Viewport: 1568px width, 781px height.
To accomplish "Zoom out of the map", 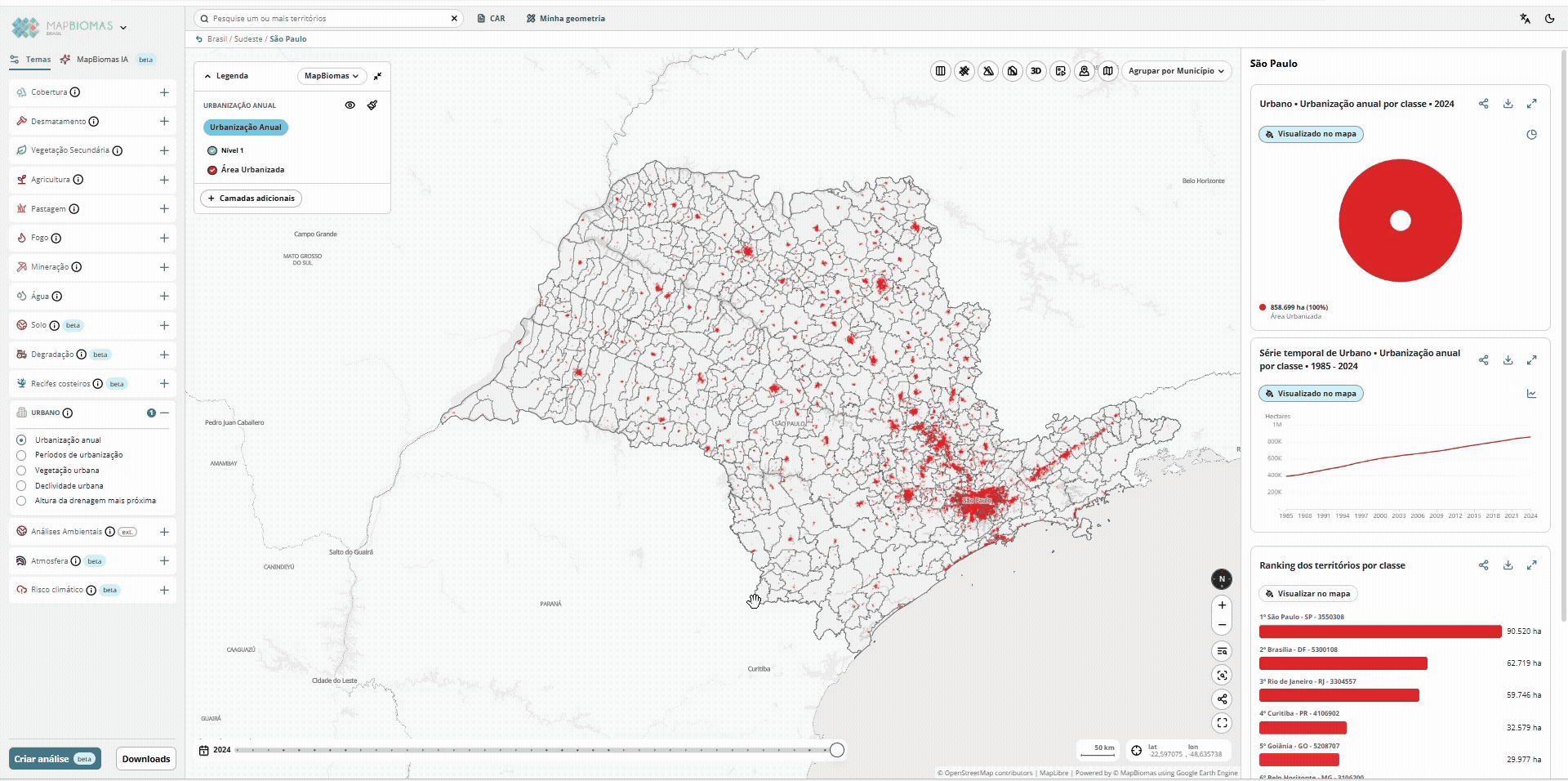I will [1222, 625].
